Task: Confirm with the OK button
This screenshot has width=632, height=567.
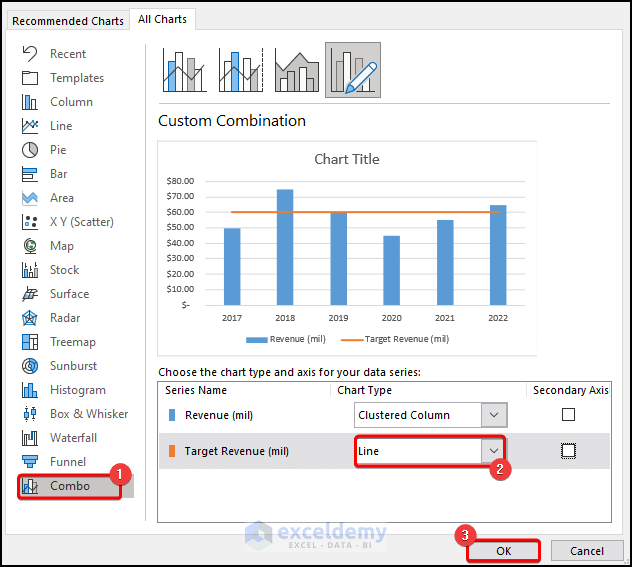Action: [x=503, y=551]
